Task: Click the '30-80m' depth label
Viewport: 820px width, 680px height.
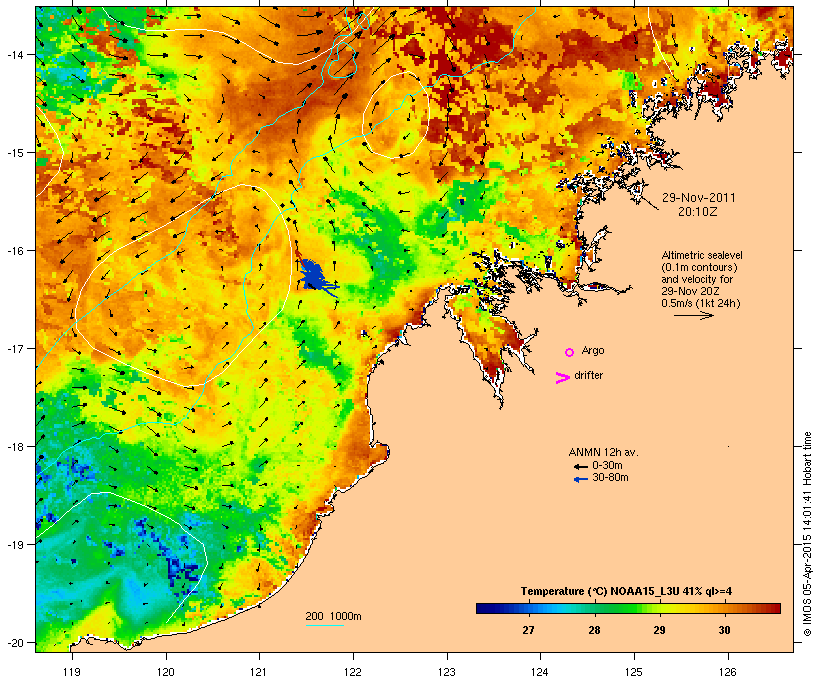Action: coord(610,478)
